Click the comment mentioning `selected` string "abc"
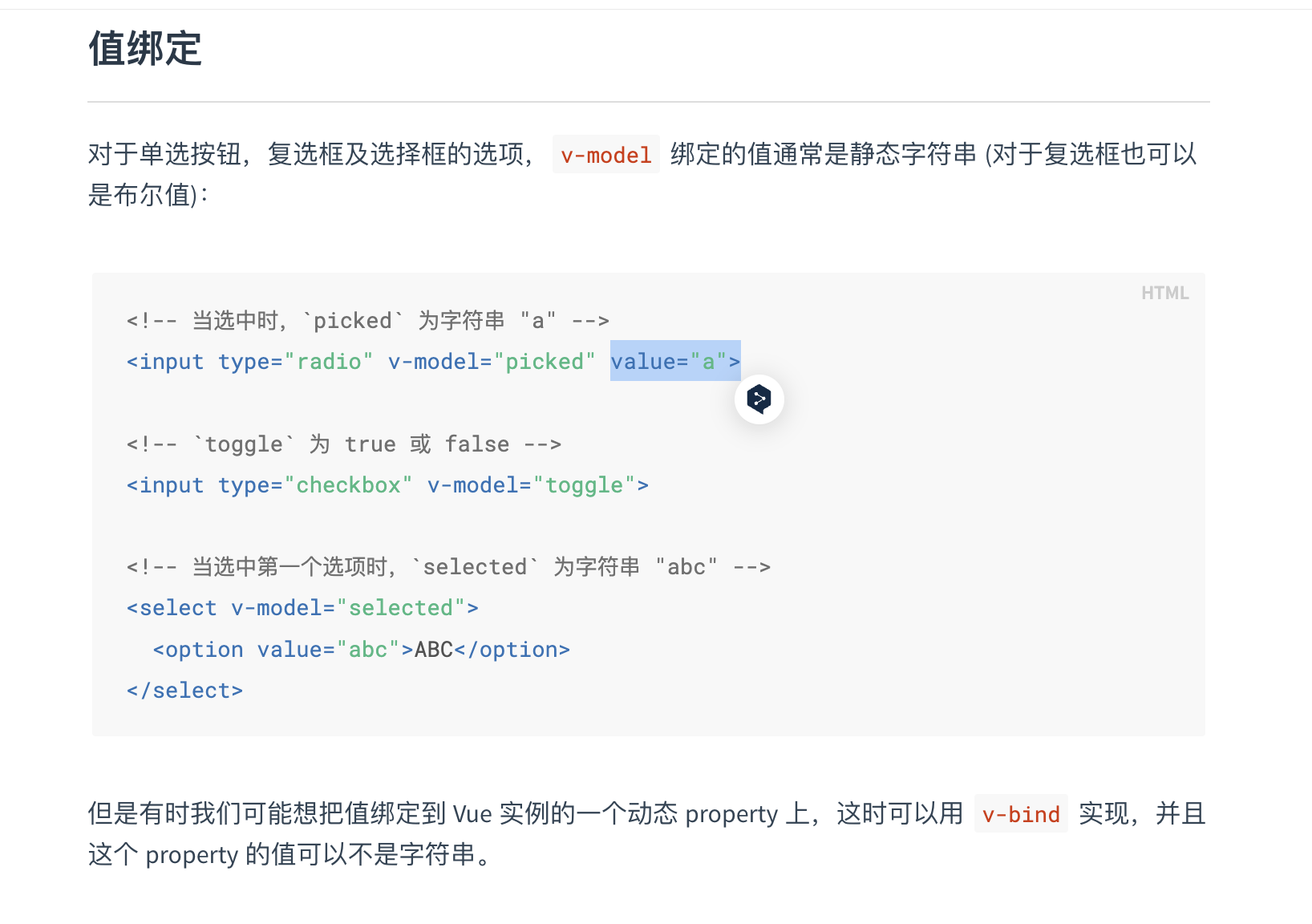 pyautogui.click(x=447, y=567)
